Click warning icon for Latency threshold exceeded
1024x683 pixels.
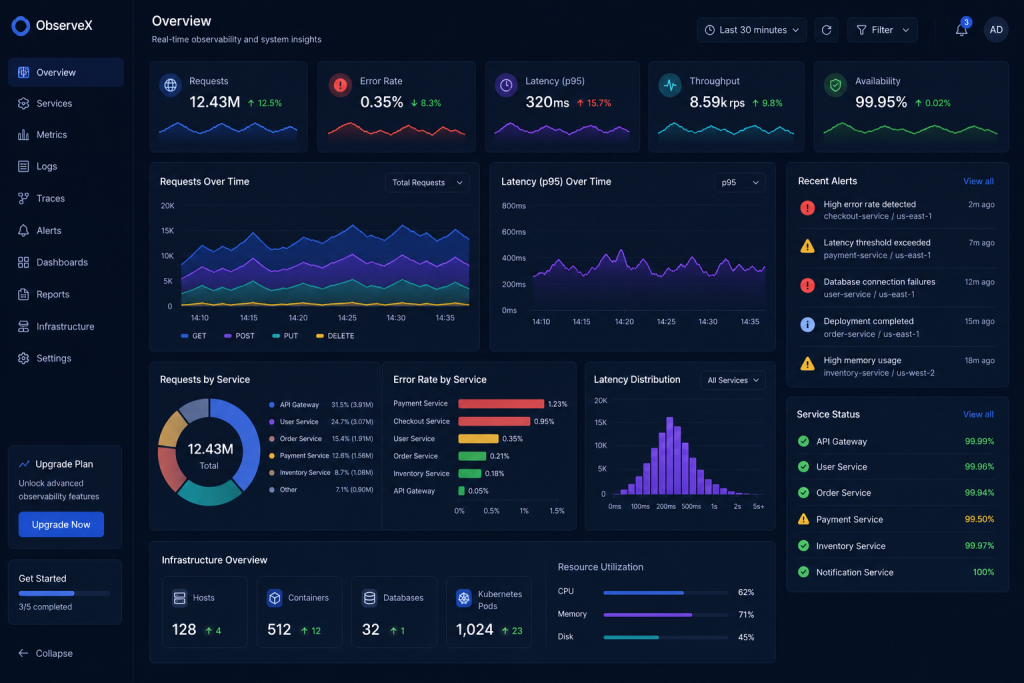click(x=807, y=247)
